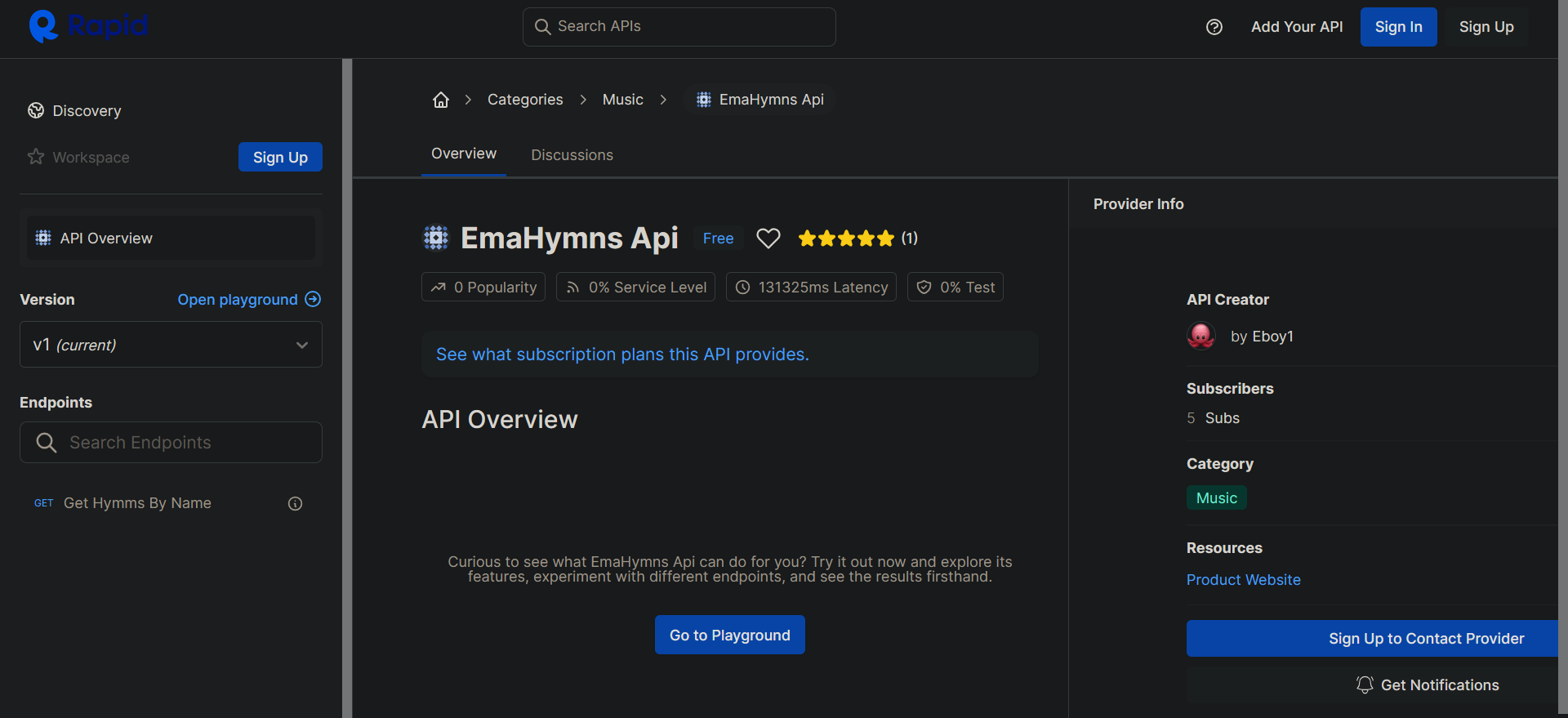The width and height of the screenshot is (1568, 718).
Task: Click the by Eboy1 creator name
Action: pyautogui.click(x=1262, y=337)
